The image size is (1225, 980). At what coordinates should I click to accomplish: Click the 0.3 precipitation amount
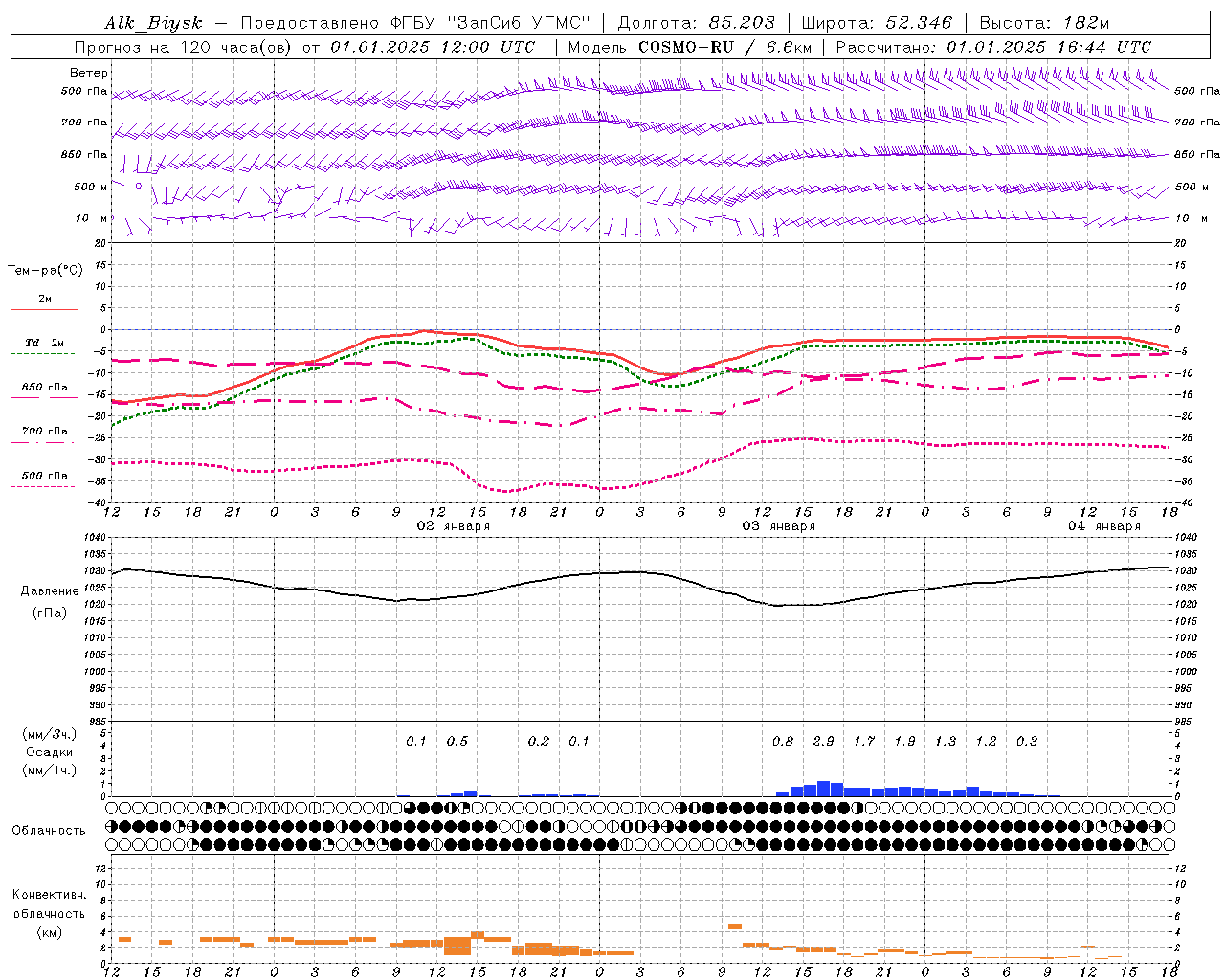[1027, 742]
